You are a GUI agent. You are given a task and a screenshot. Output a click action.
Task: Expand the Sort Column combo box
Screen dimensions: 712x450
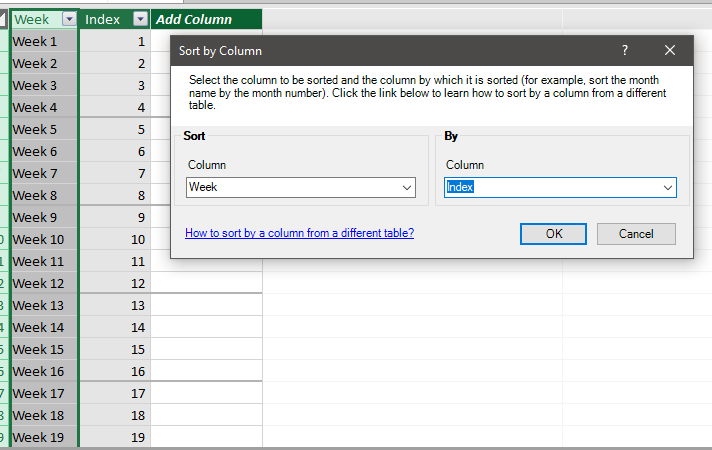406,188
